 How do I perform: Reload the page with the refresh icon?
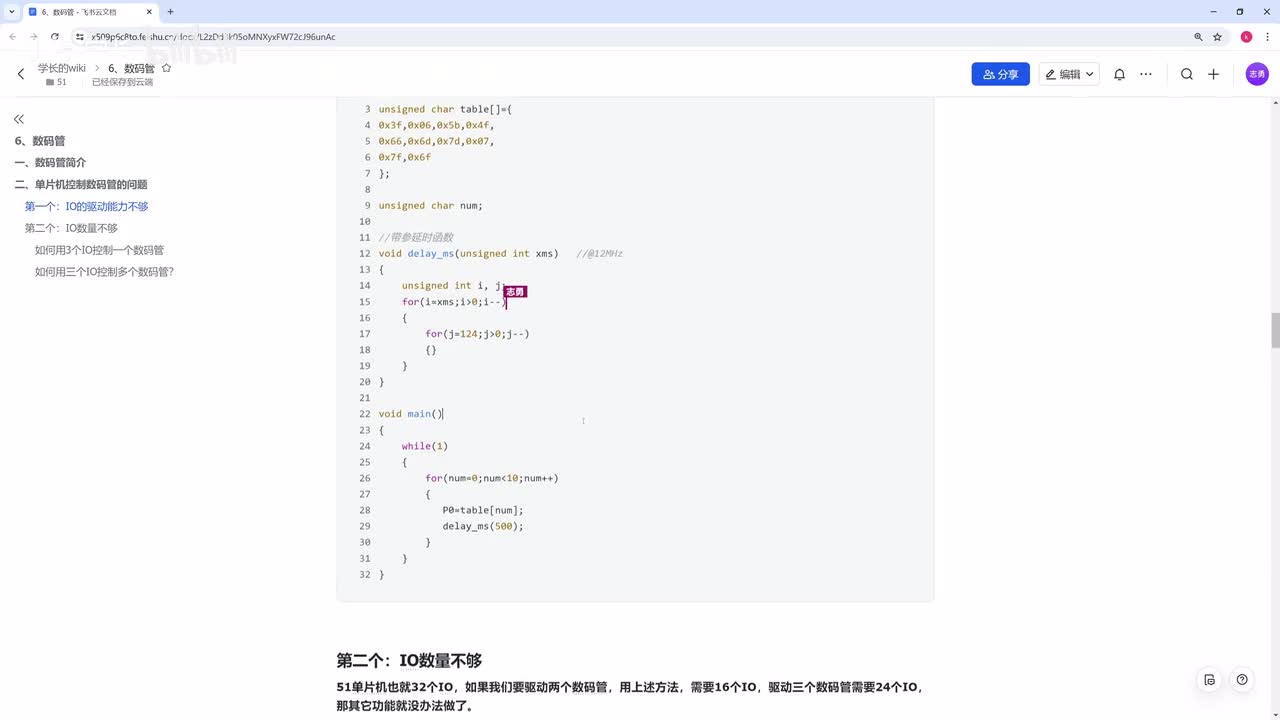54,37
